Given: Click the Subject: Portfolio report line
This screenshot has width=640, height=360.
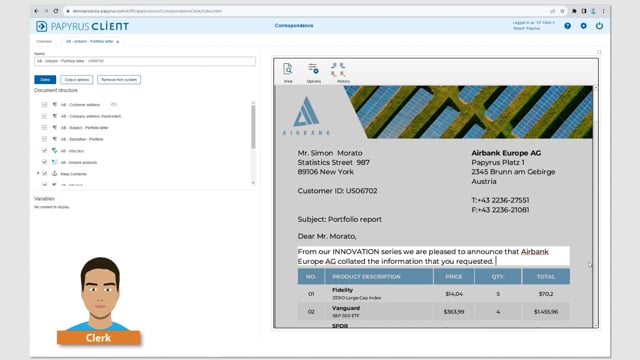Looking at the screenshot, I should click(x=340, y=219).
